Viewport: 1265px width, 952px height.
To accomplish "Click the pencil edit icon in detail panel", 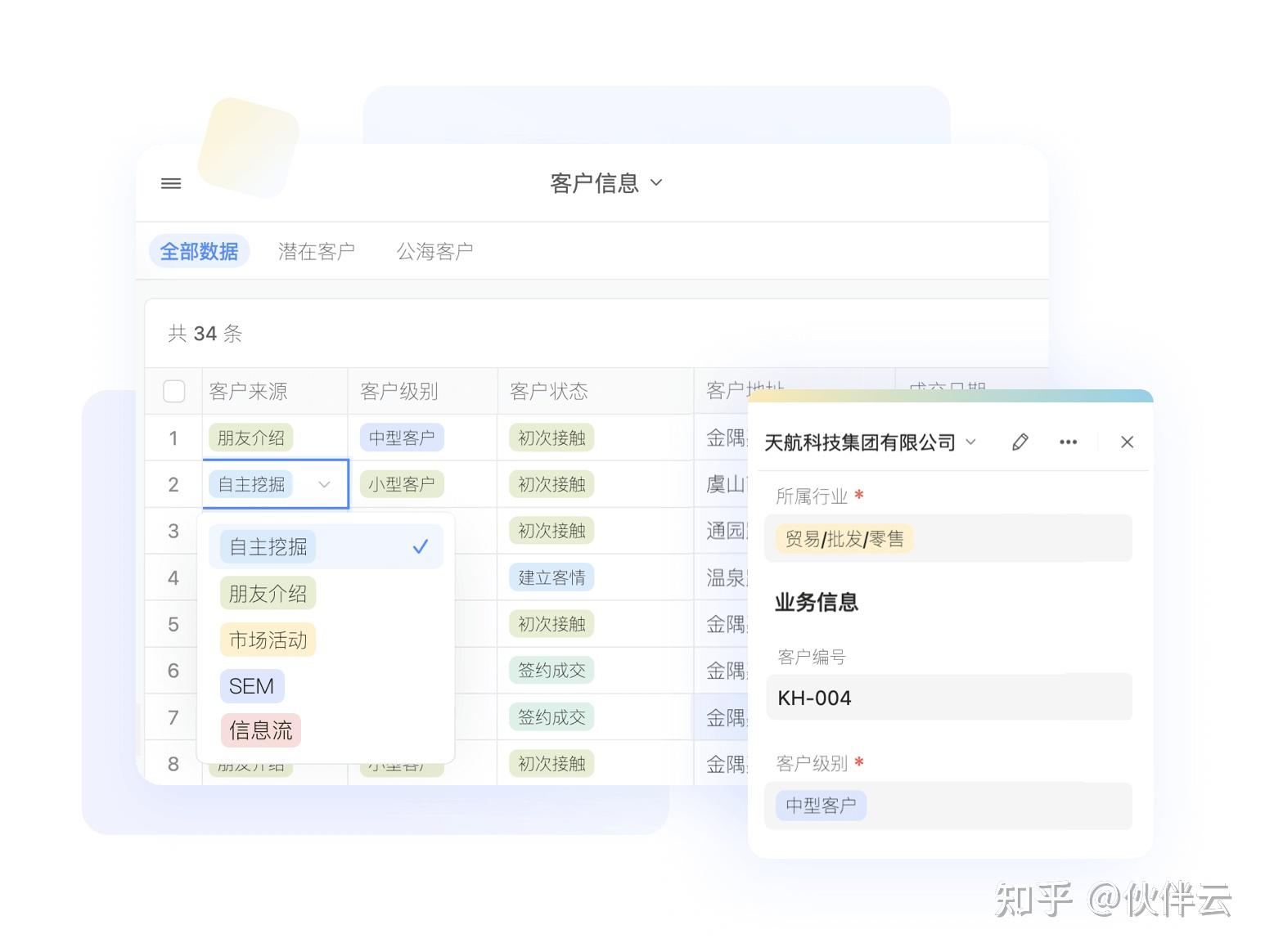I will 1020,442.
